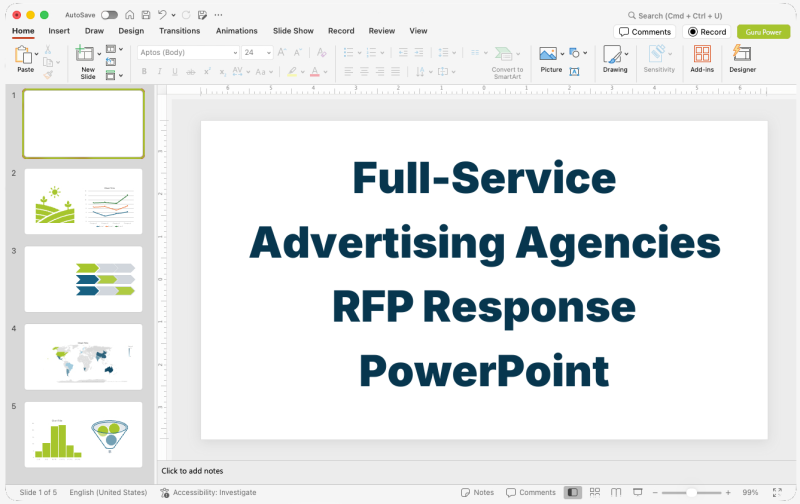800x504 pixels.
Task: Apply strikethrough formatting
Action: tap(191, 72)
